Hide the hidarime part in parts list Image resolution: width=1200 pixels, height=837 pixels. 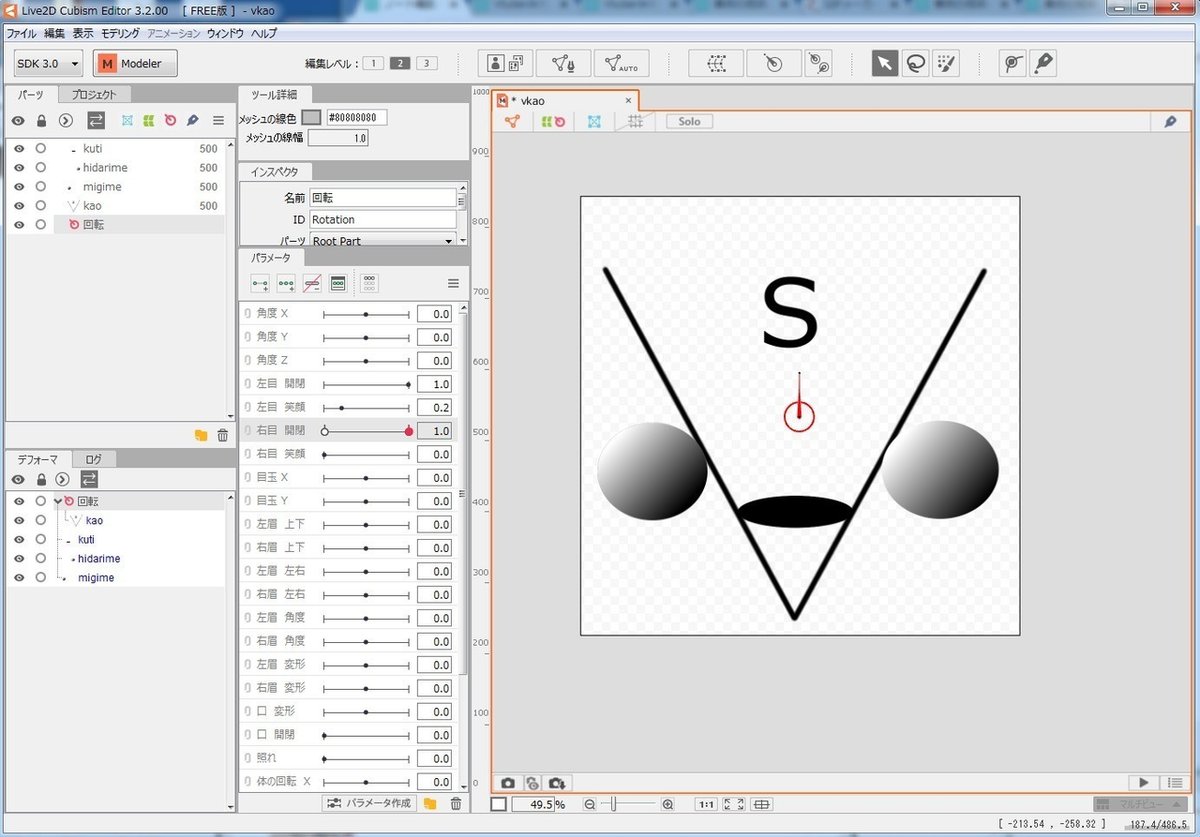coord(18,167)
